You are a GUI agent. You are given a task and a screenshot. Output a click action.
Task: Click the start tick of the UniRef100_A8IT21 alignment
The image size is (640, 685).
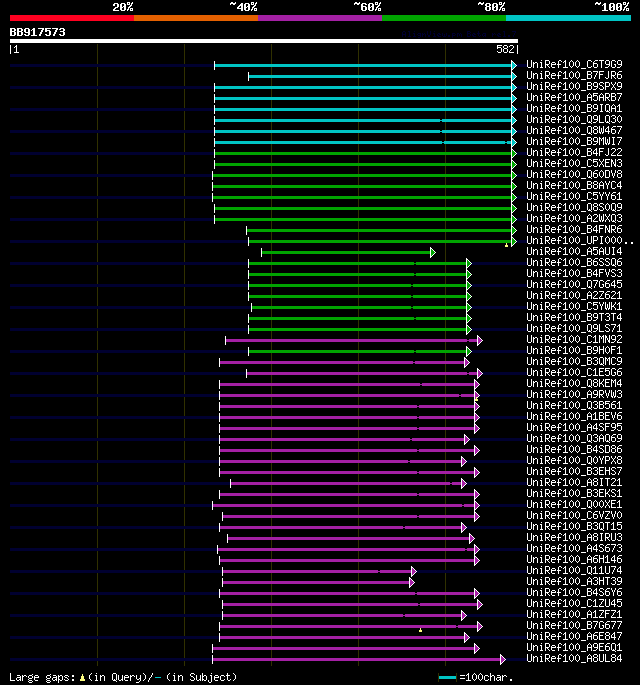coord(231,484)
